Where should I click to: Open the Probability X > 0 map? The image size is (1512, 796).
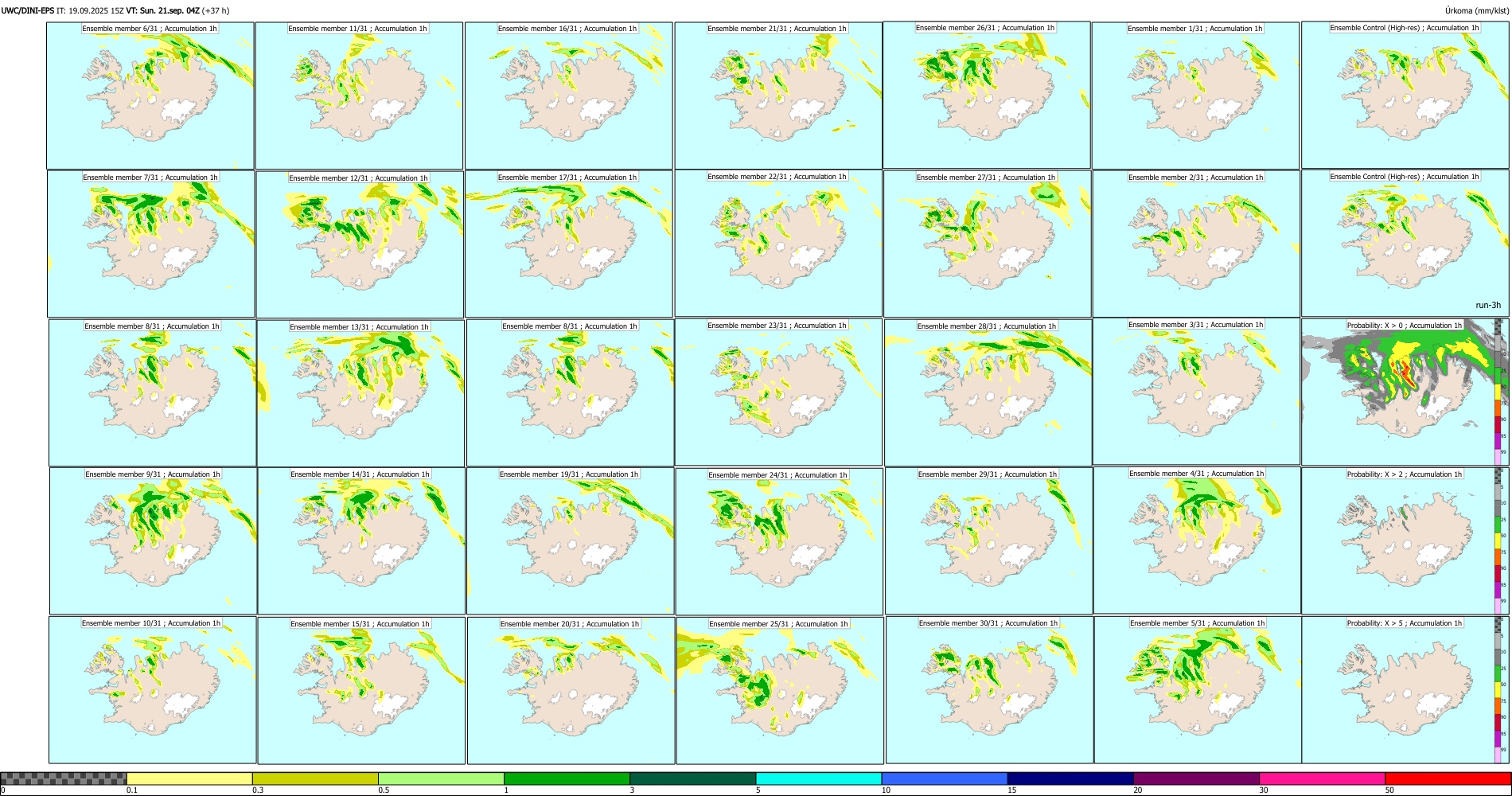pyautogui.click(x=1405, y=392)
